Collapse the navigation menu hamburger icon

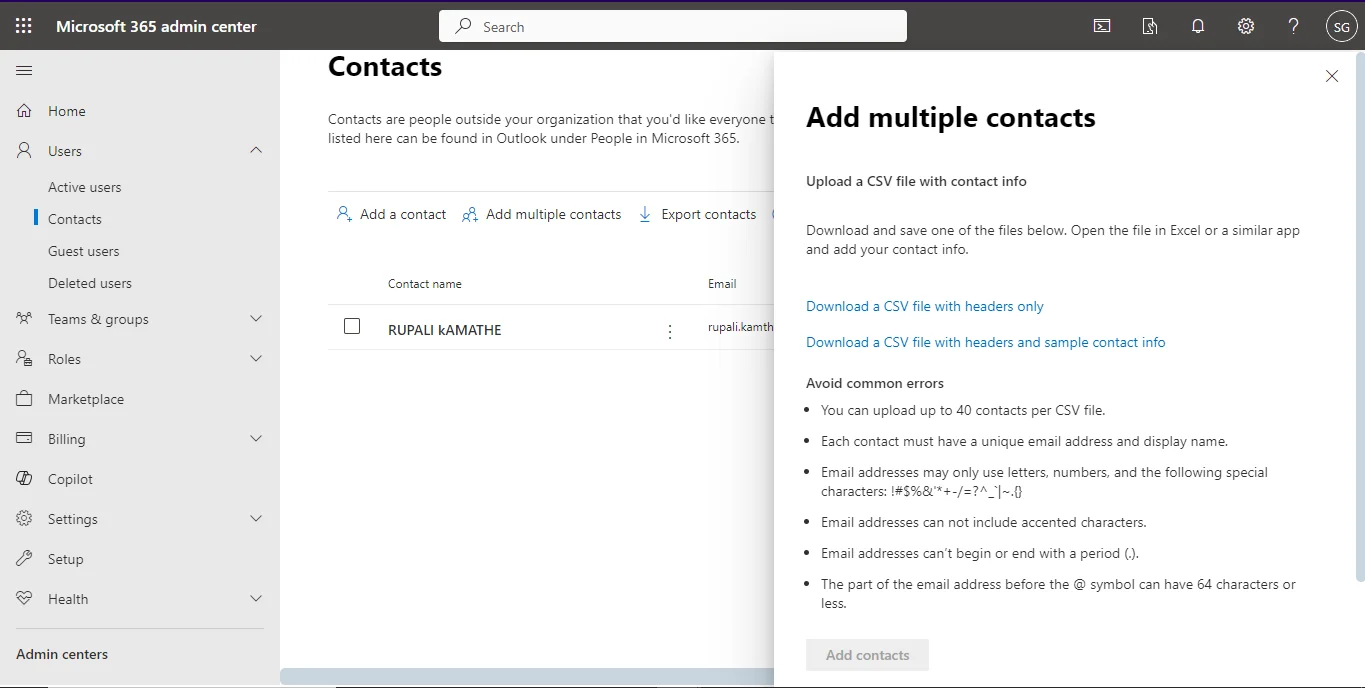(24, 70)
